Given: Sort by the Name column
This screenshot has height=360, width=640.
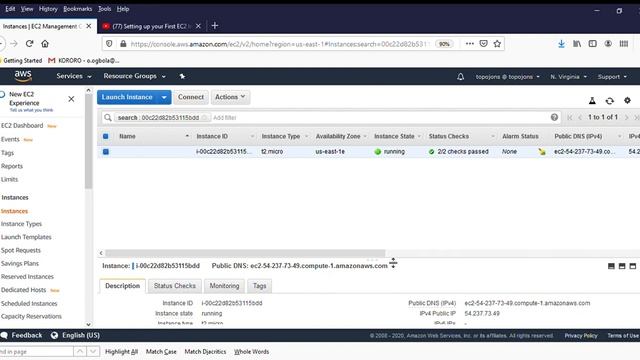Looking at the screenshot, I should 153,136.
